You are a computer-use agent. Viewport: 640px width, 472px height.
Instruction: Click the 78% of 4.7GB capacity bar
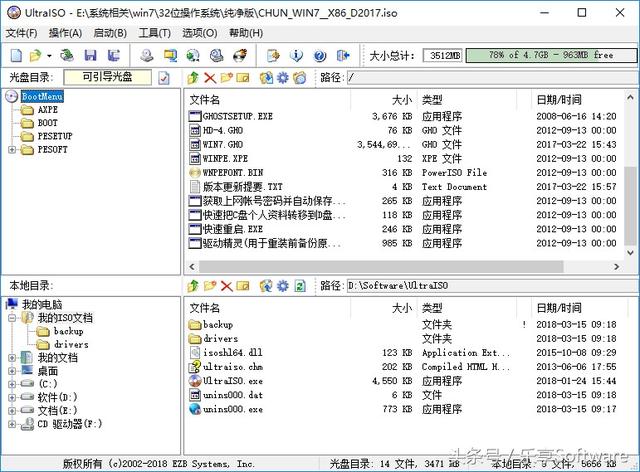coord(551,55)
